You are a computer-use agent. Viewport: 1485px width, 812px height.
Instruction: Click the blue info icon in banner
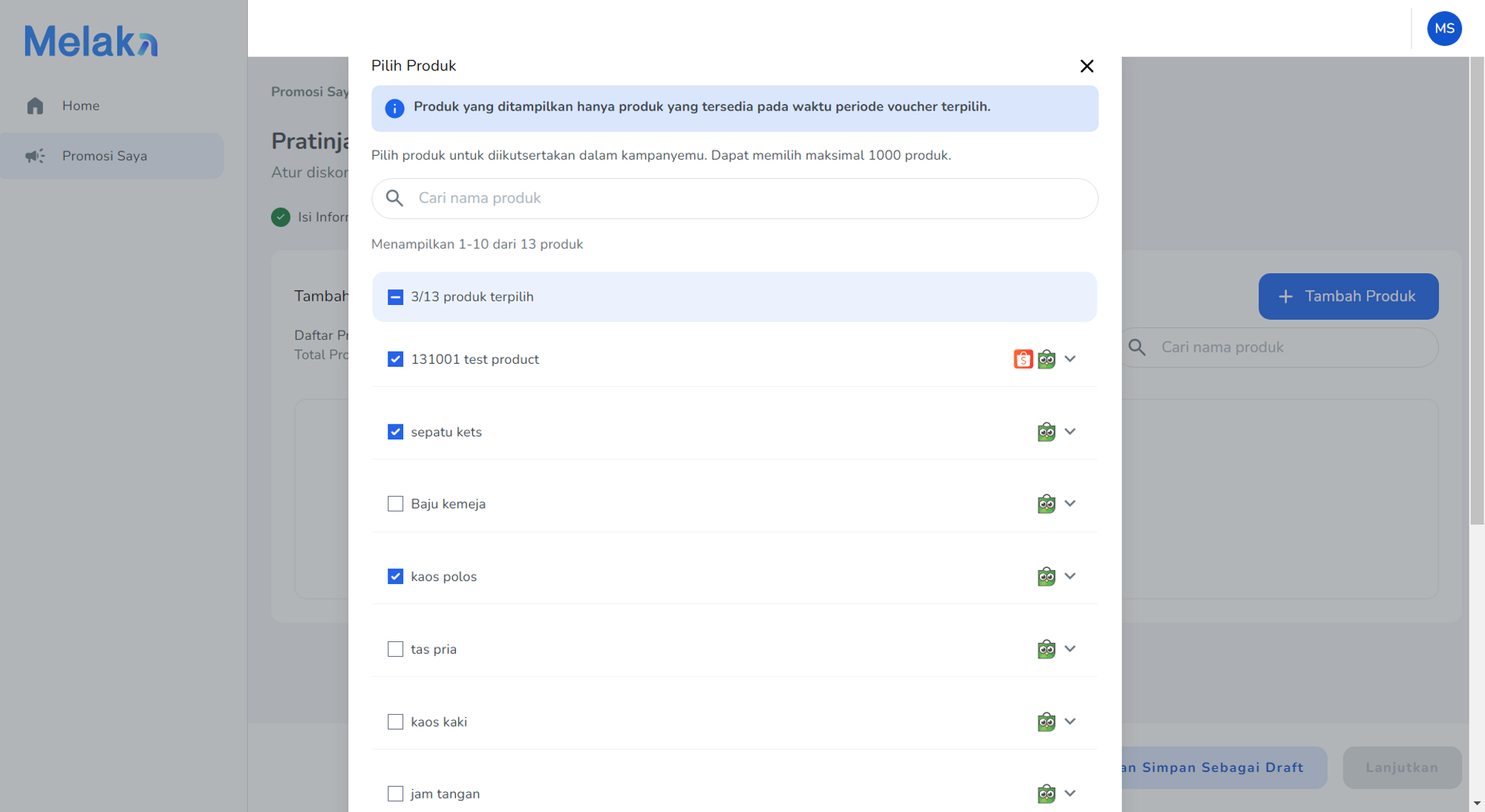click(x=394, y=108)
